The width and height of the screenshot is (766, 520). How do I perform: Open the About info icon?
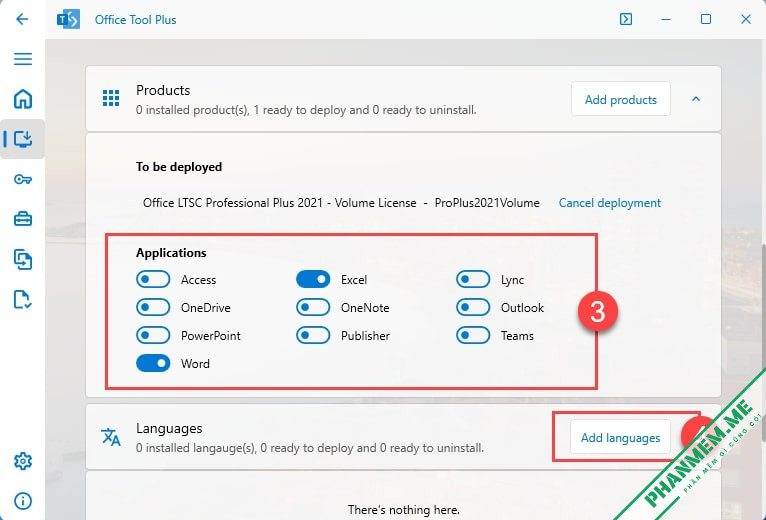23,500
